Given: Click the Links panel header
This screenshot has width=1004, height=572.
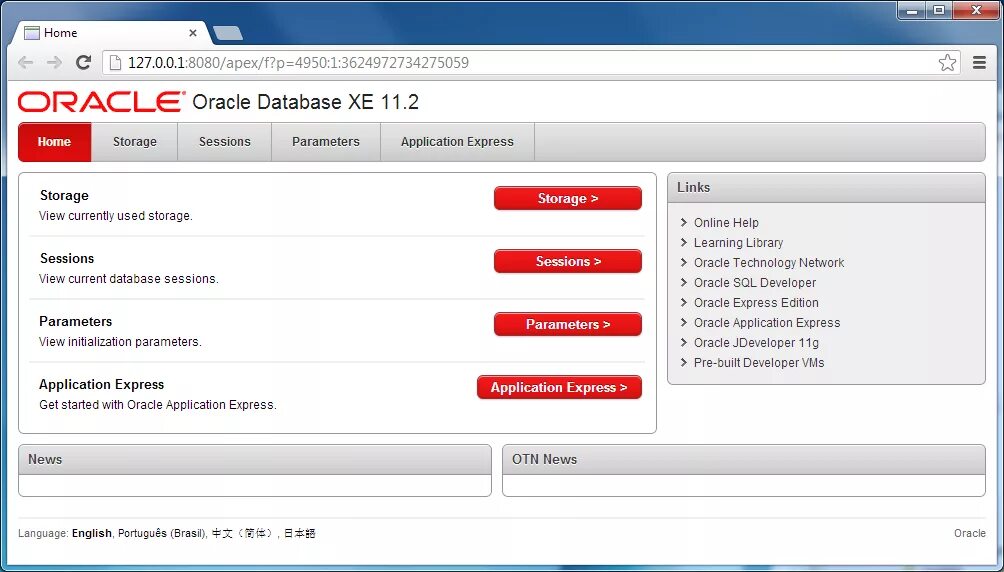Looking at the screenshot, I should tap(826, 188).
